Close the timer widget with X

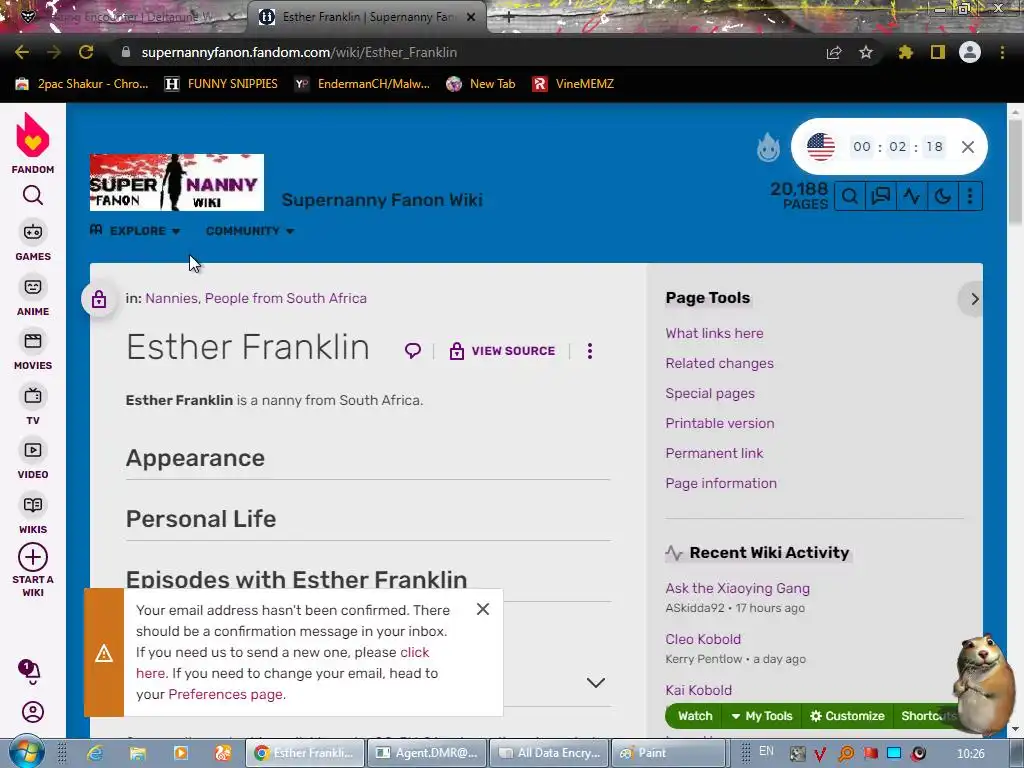[968, 147]
